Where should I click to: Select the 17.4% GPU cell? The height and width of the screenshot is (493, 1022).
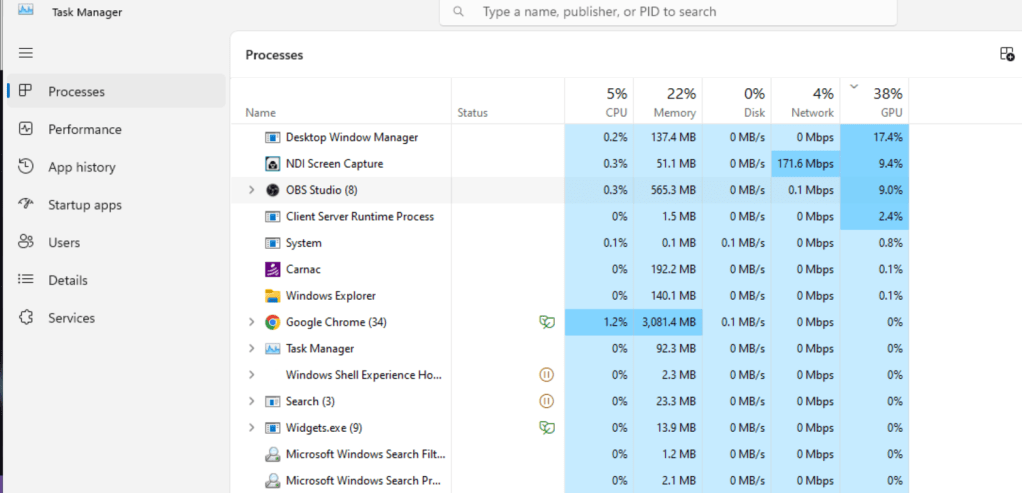[x=875, y=138]
